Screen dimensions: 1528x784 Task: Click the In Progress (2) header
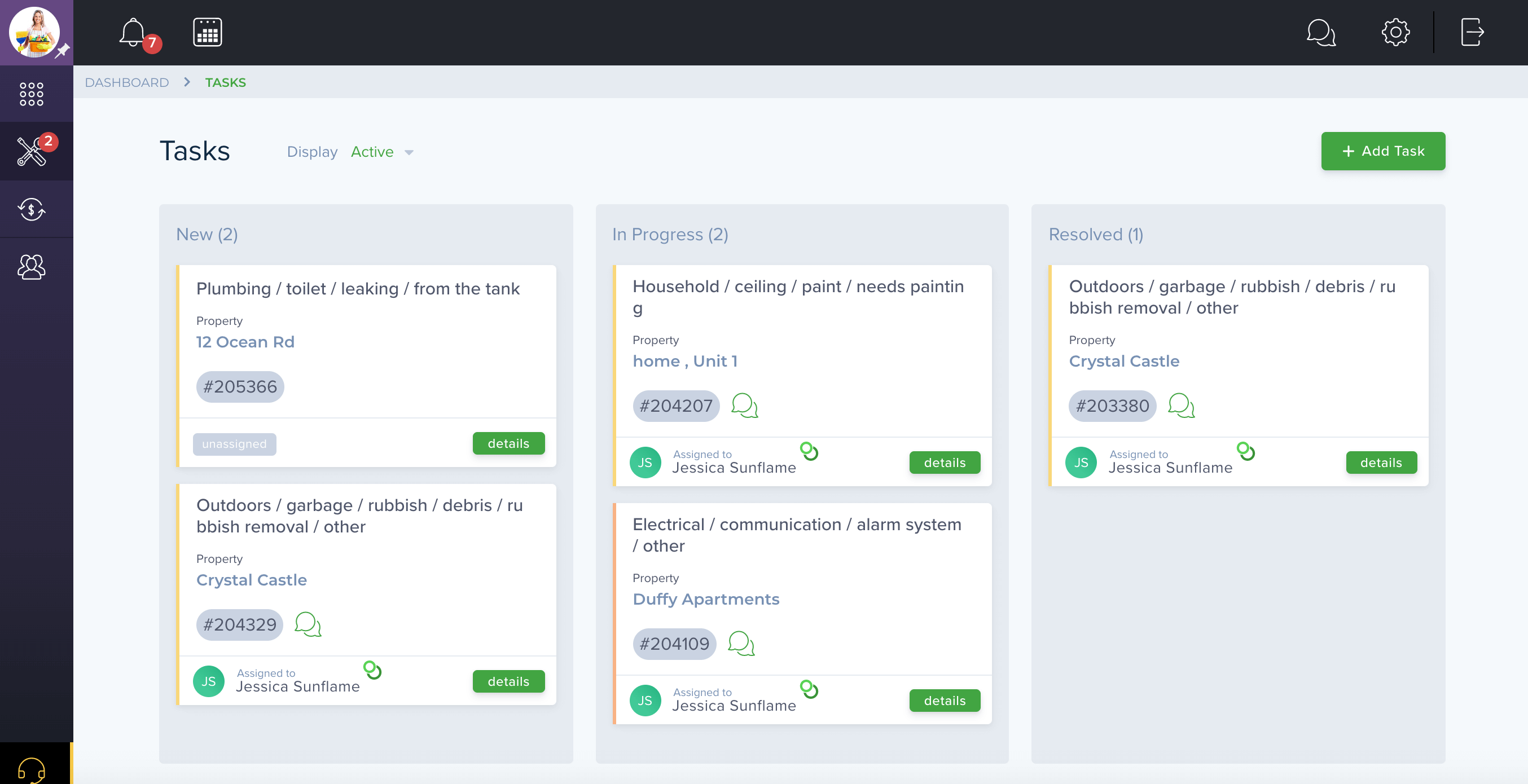pos(670,234)
